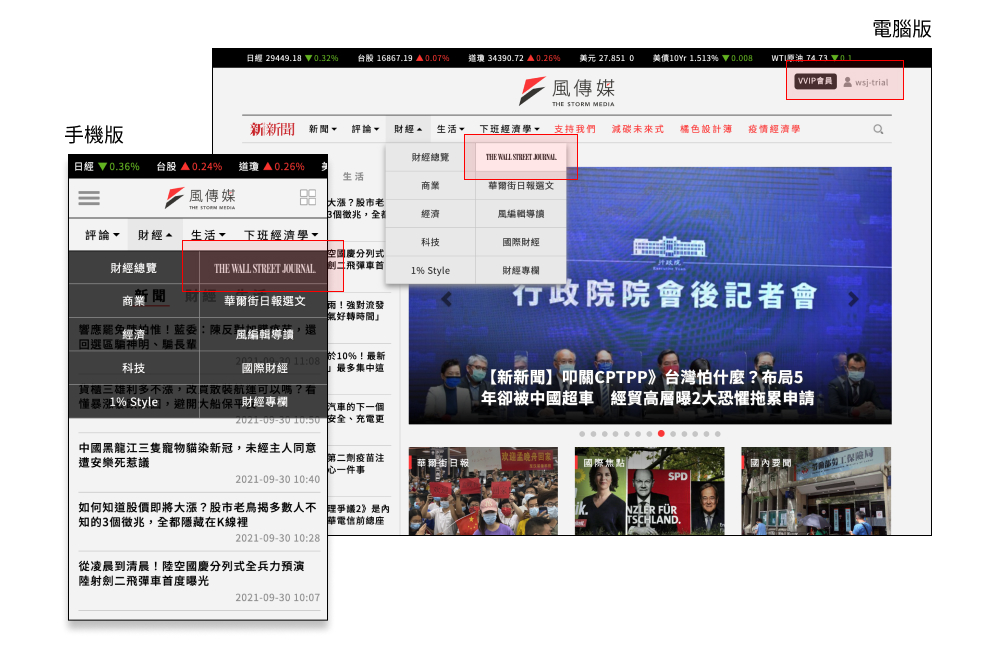Expand desktop 生活 dropdown menu
1000x660 pixels.
450,129
